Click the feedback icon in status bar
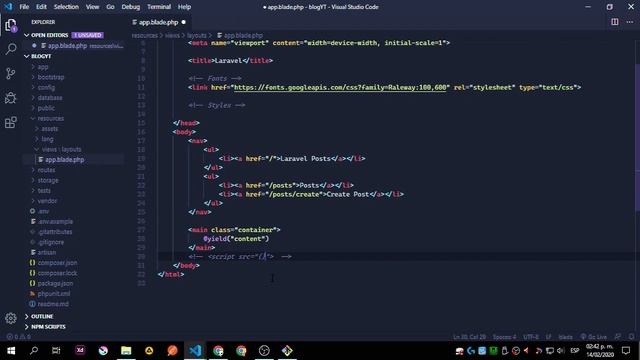This screenshot has width=640, height=360. 618,337
